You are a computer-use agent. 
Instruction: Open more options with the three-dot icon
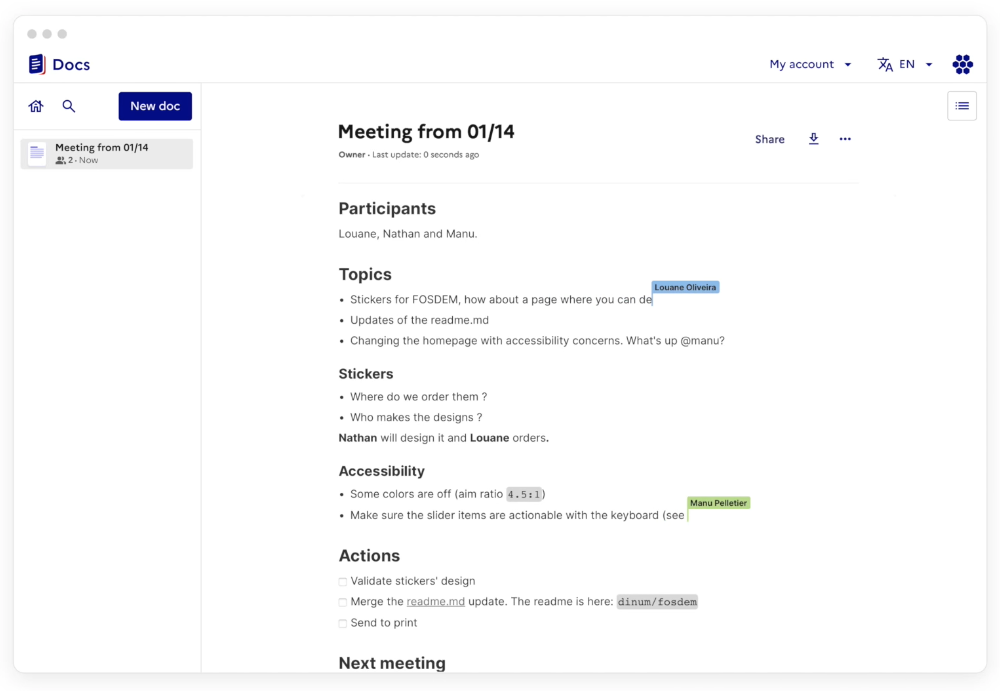[x=845, y=139]
